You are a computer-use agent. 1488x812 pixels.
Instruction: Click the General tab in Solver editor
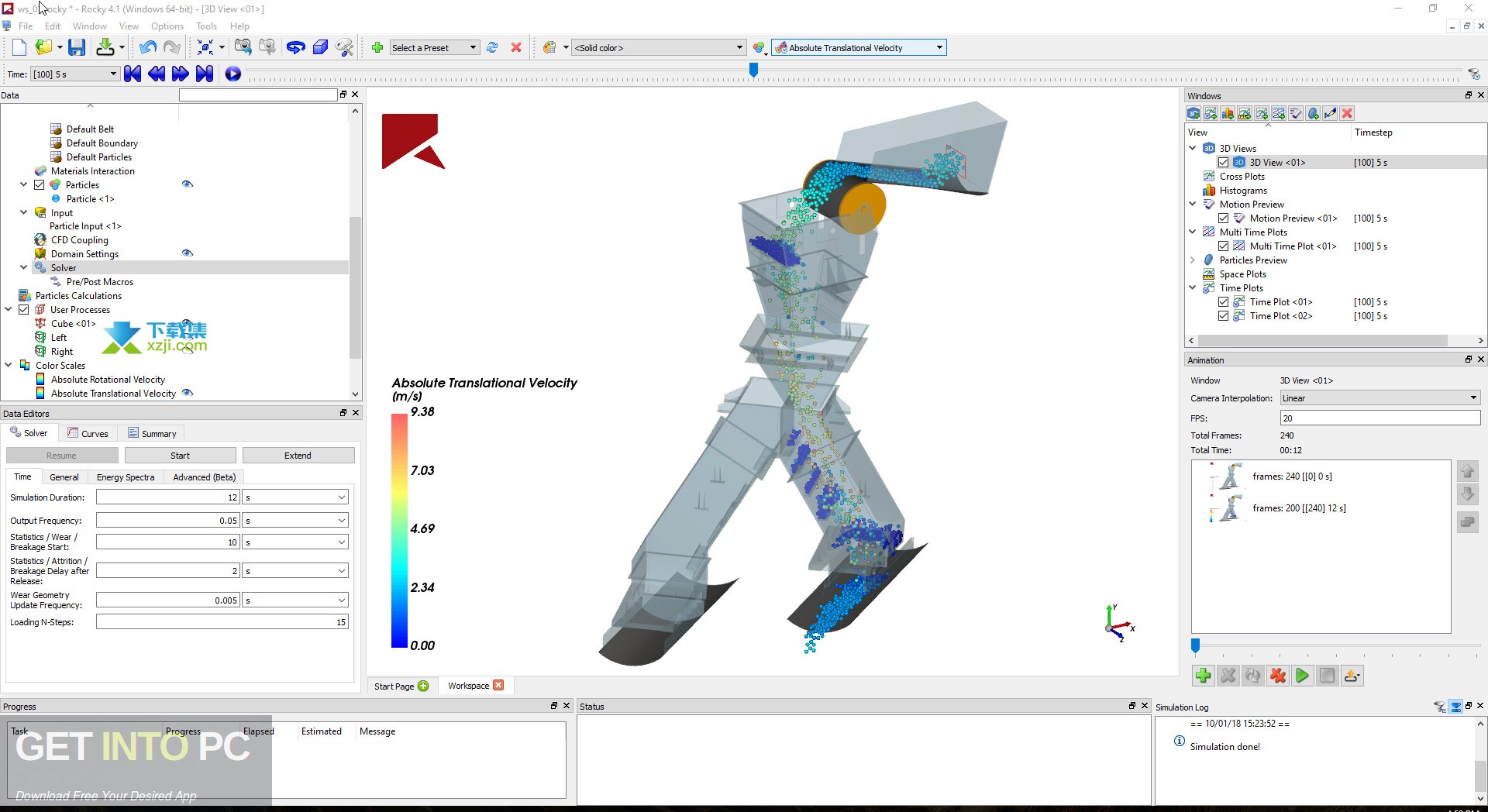pos(64,477)
